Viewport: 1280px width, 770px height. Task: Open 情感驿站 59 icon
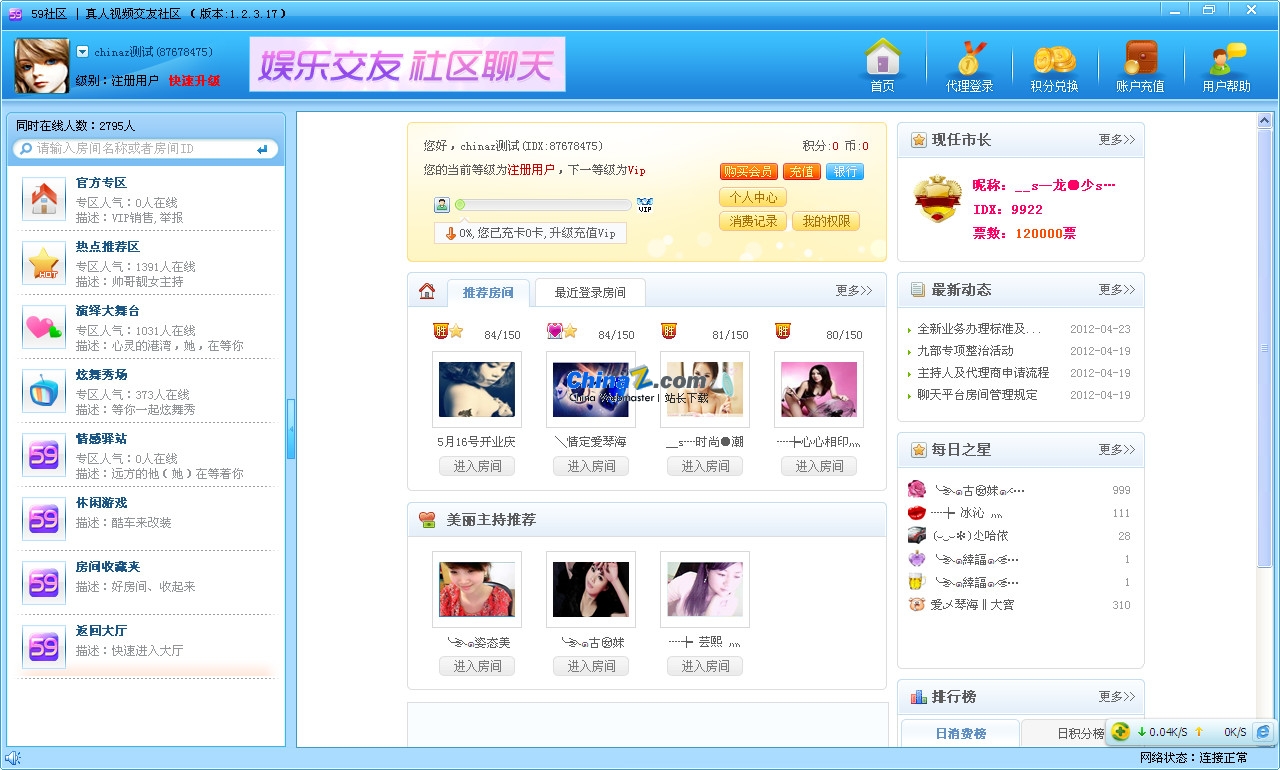point(44,455)
